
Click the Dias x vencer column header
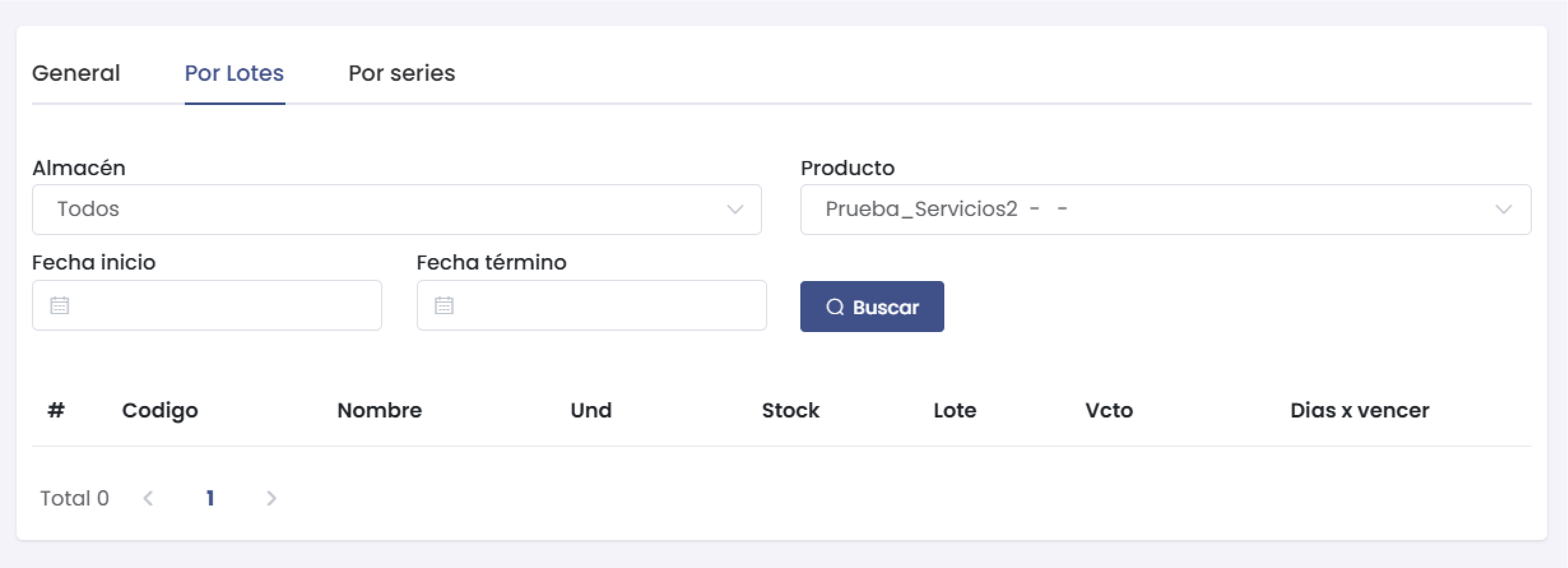[1360, 410]
